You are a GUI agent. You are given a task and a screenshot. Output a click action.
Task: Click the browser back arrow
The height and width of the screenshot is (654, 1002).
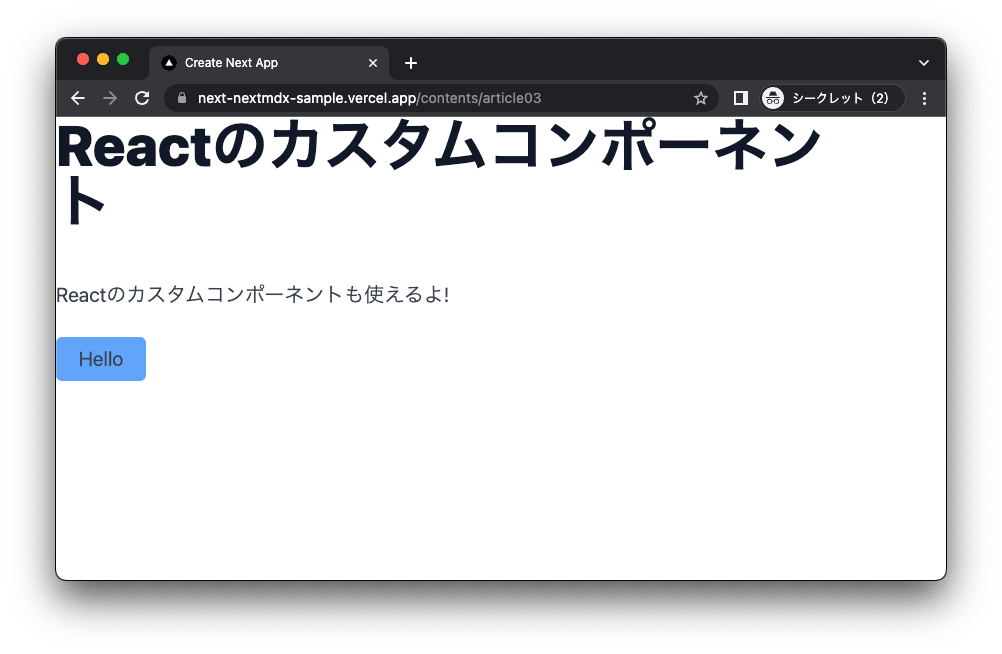78,98
